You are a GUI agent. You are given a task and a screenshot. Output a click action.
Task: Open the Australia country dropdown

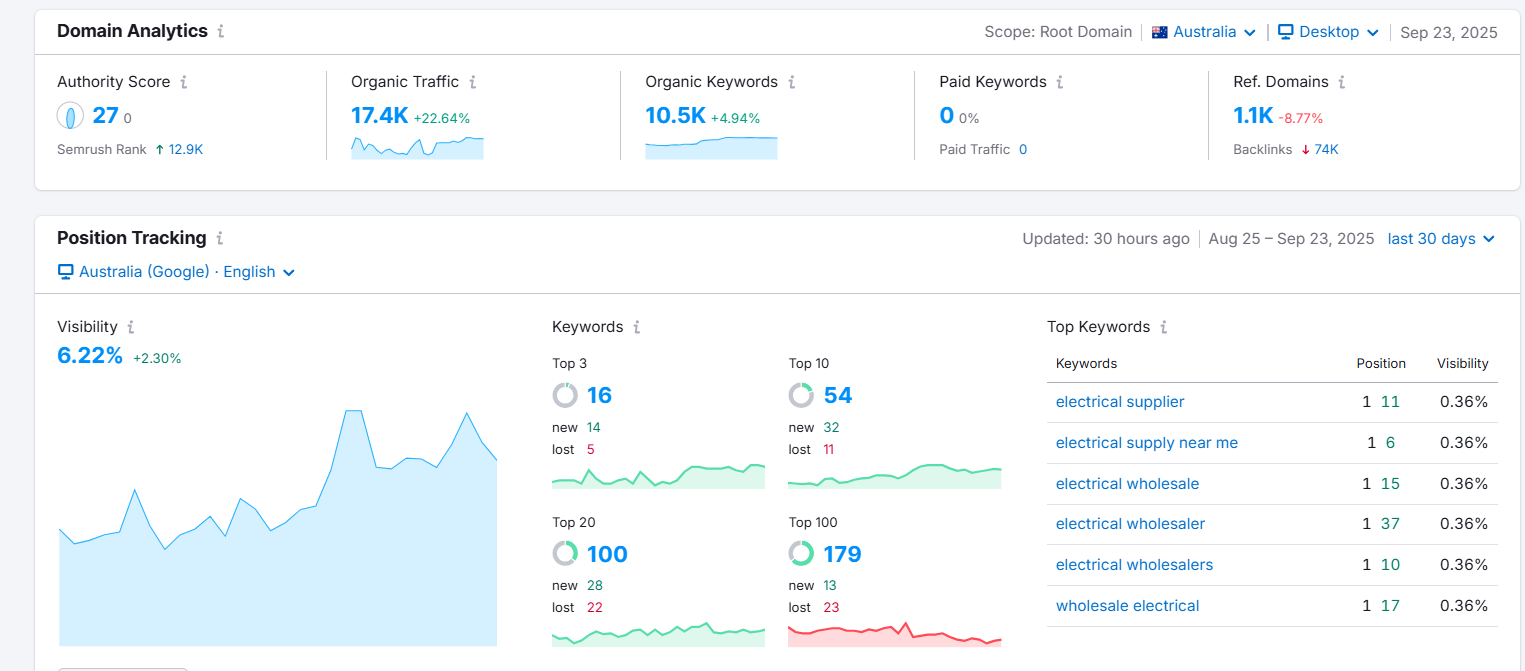pyautogui.click(x=1204, y=32)
